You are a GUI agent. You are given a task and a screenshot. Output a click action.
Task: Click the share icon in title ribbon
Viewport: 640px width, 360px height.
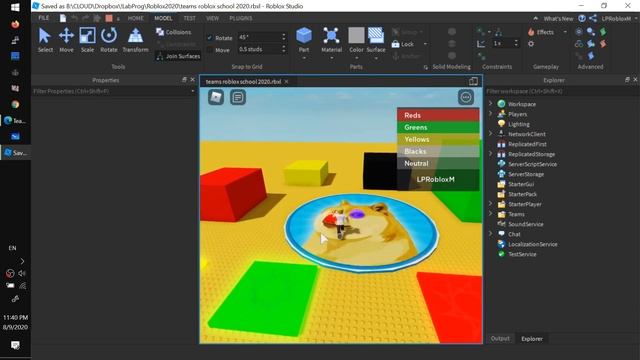tap(593, 18)
